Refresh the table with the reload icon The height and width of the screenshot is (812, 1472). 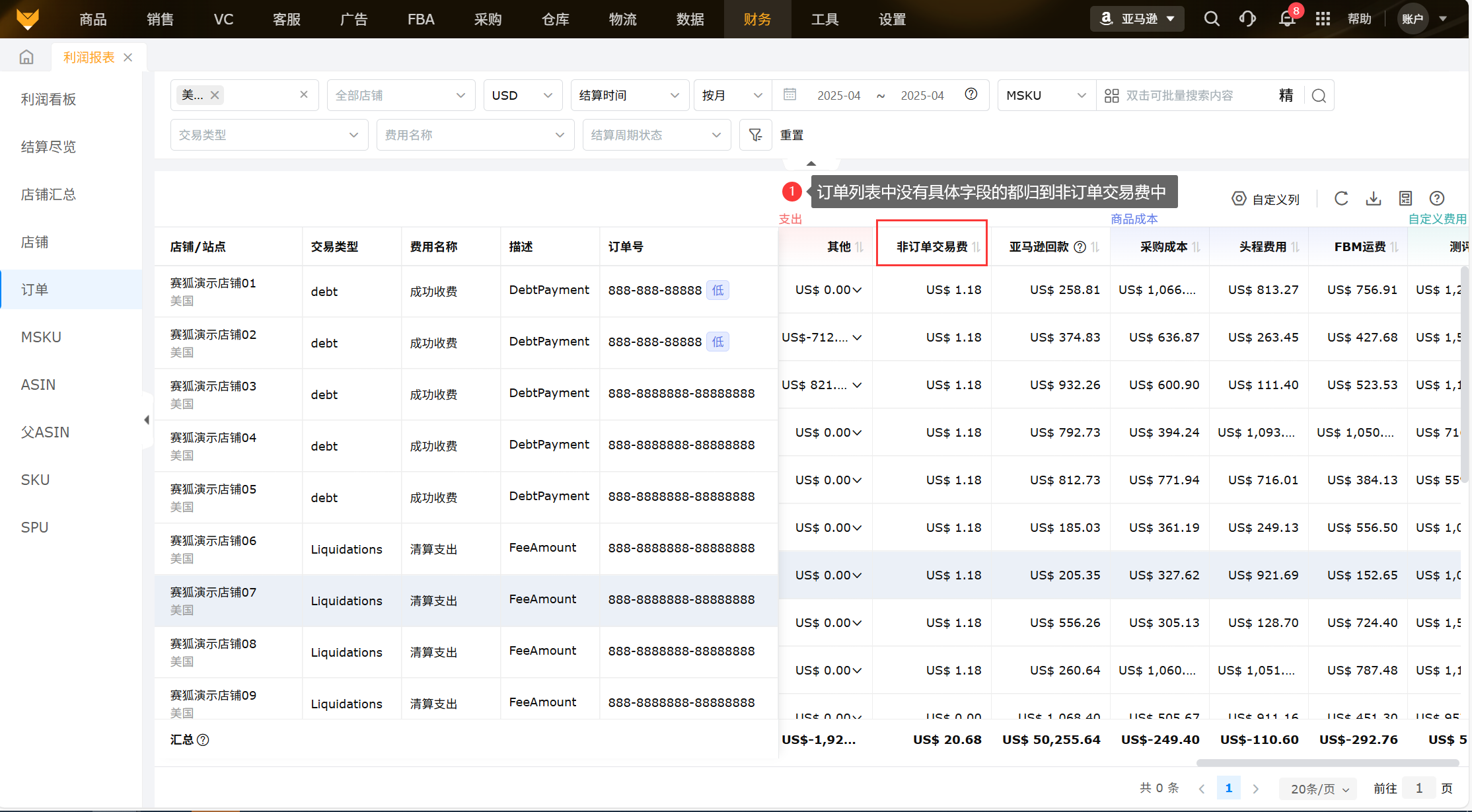pyautogui.click(x=1341, y=198)
